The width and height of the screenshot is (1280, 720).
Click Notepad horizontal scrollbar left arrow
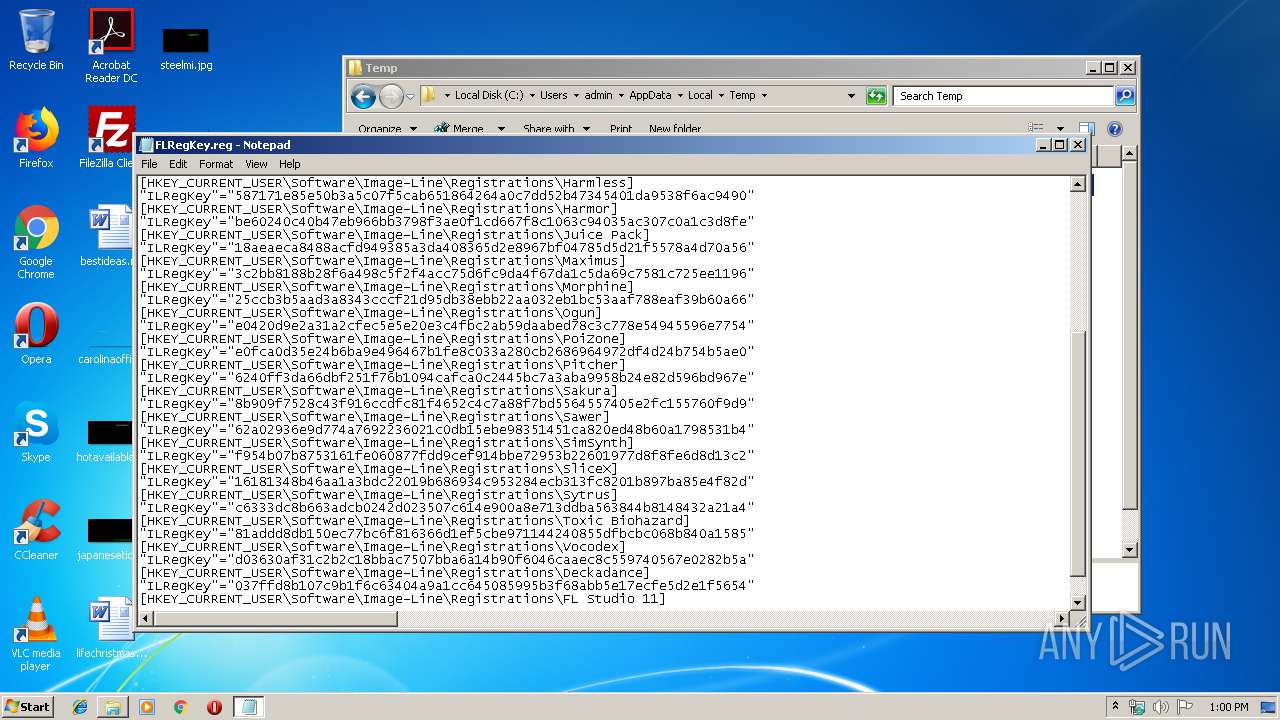(x=146, y=619)
